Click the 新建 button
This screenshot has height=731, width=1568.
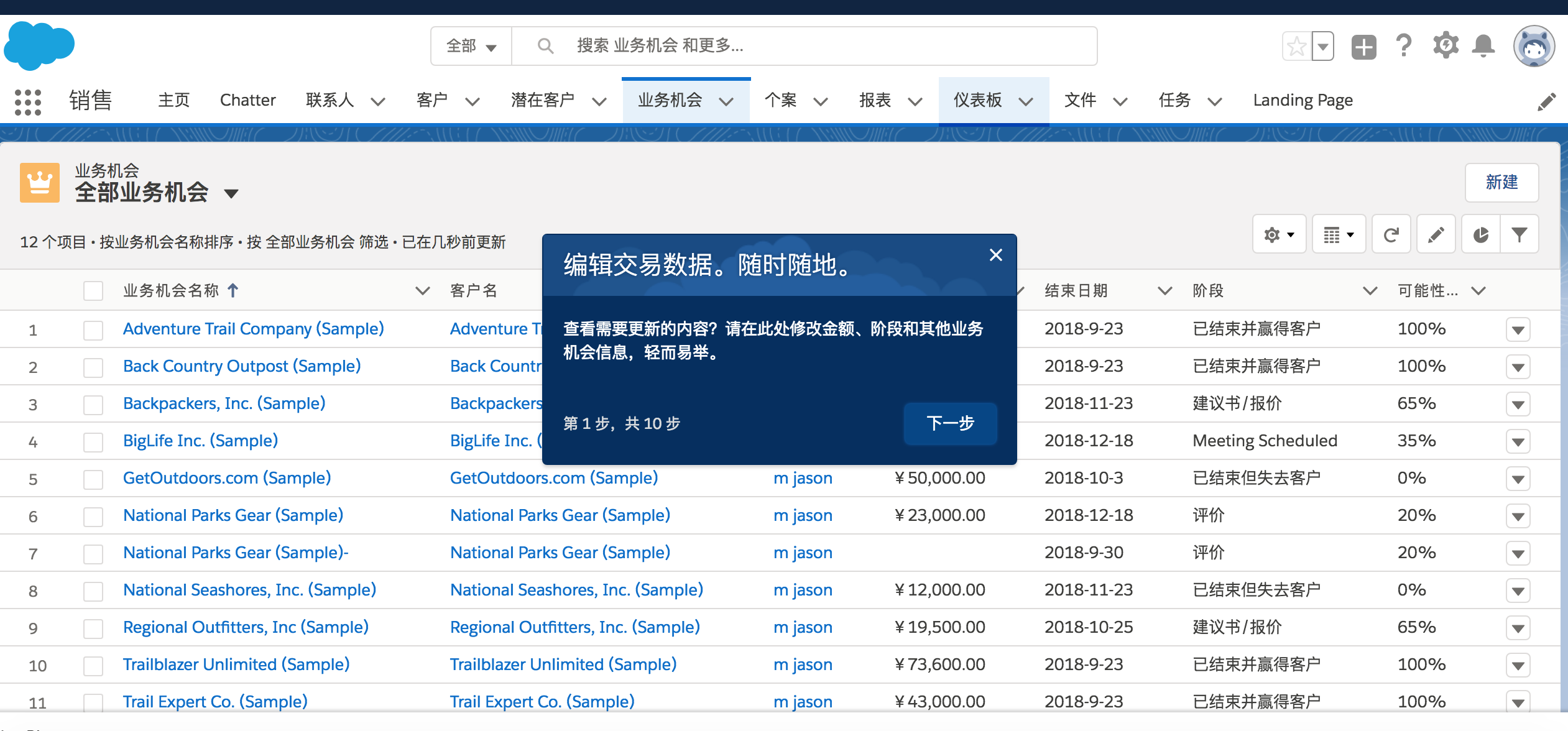point(1501,182)
